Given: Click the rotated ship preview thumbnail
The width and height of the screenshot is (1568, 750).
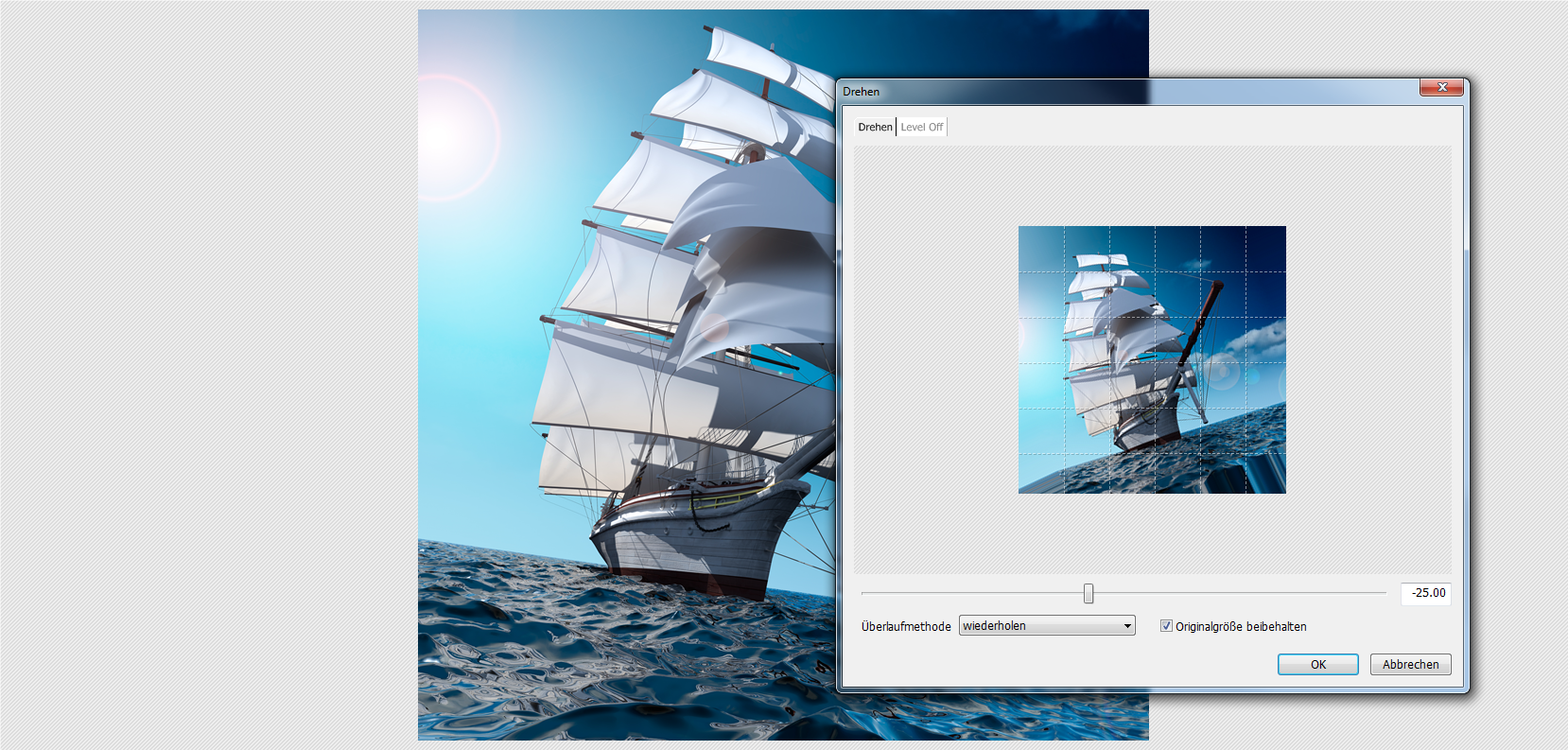Looking at the screenshot, I should click(x=1152, y=359).
